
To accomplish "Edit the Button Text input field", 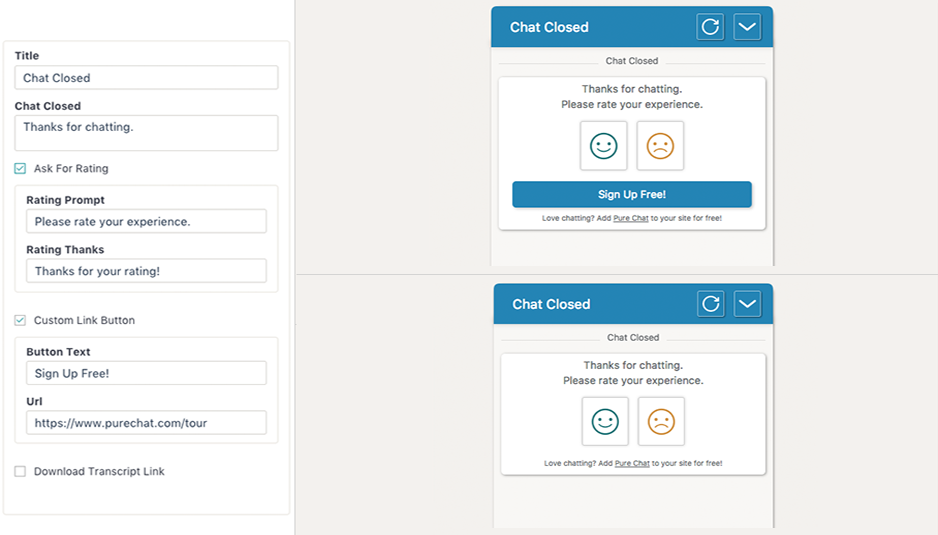I will (x=147, y=373).
